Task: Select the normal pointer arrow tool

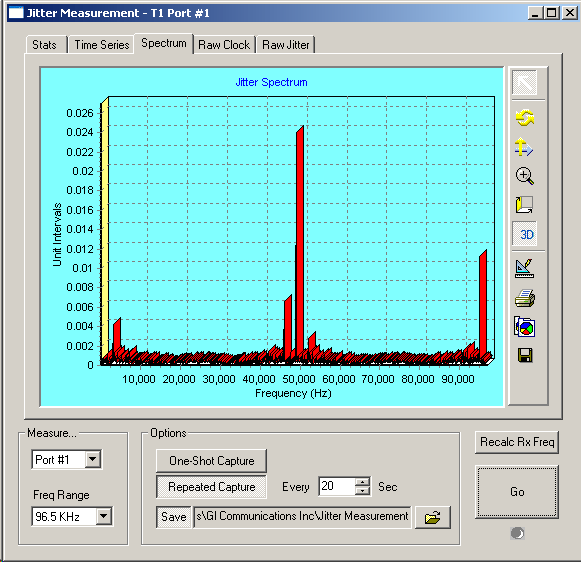Action: (525, 82)
